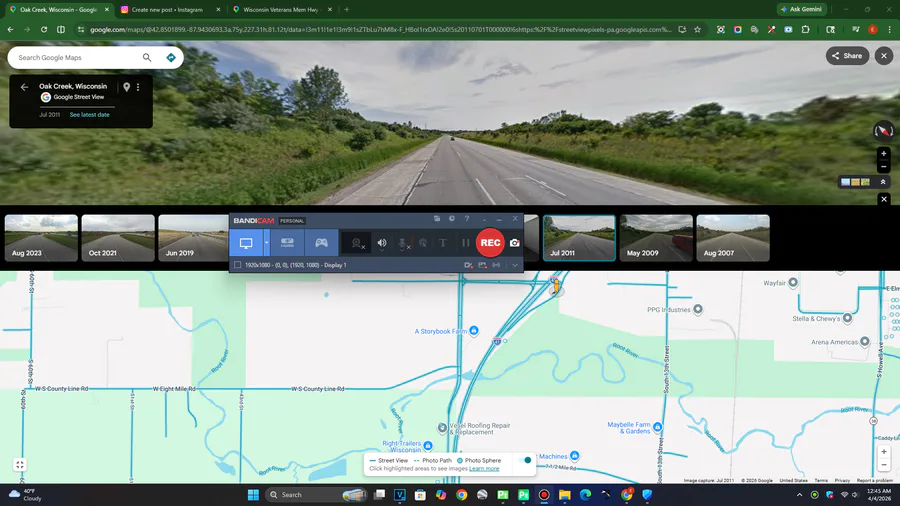Select the Aug 2023 Street View thumbnail

point(41,238)
